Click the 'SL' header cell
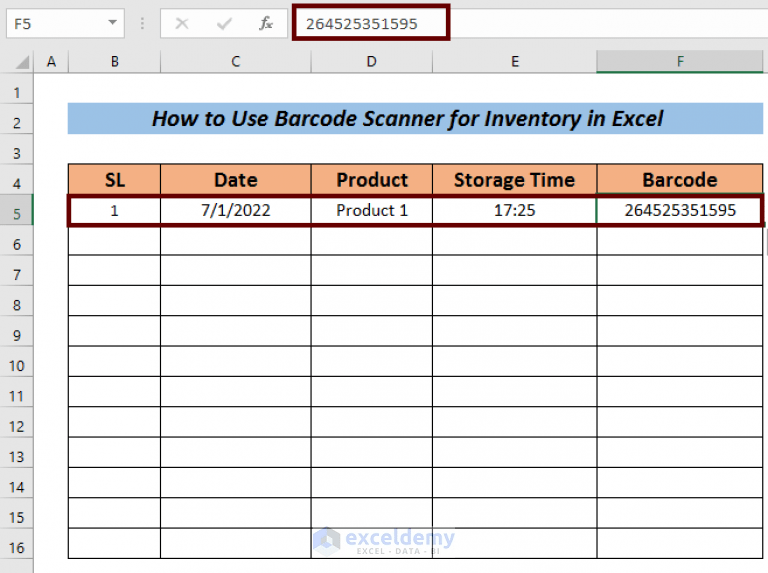 pos(115,180)
